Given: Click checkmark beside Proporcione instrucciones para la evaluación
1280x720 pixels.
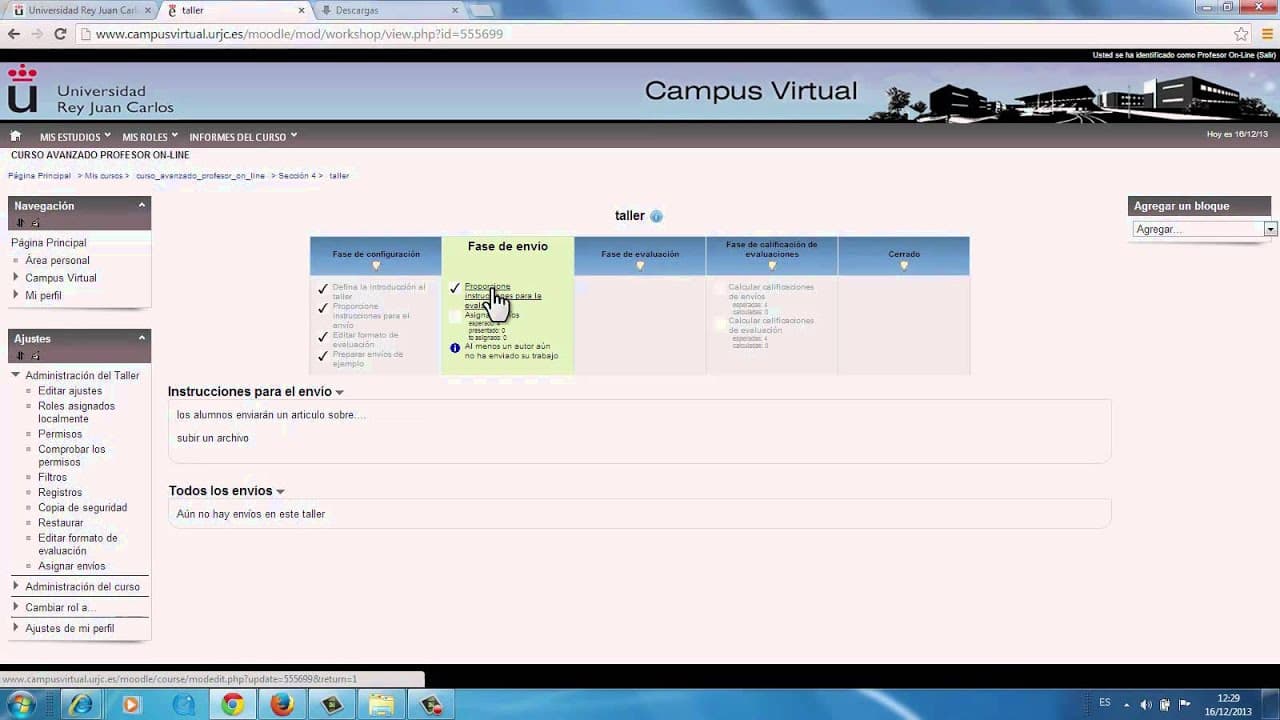Looking at the screenshot, I should tap(455, 288).
